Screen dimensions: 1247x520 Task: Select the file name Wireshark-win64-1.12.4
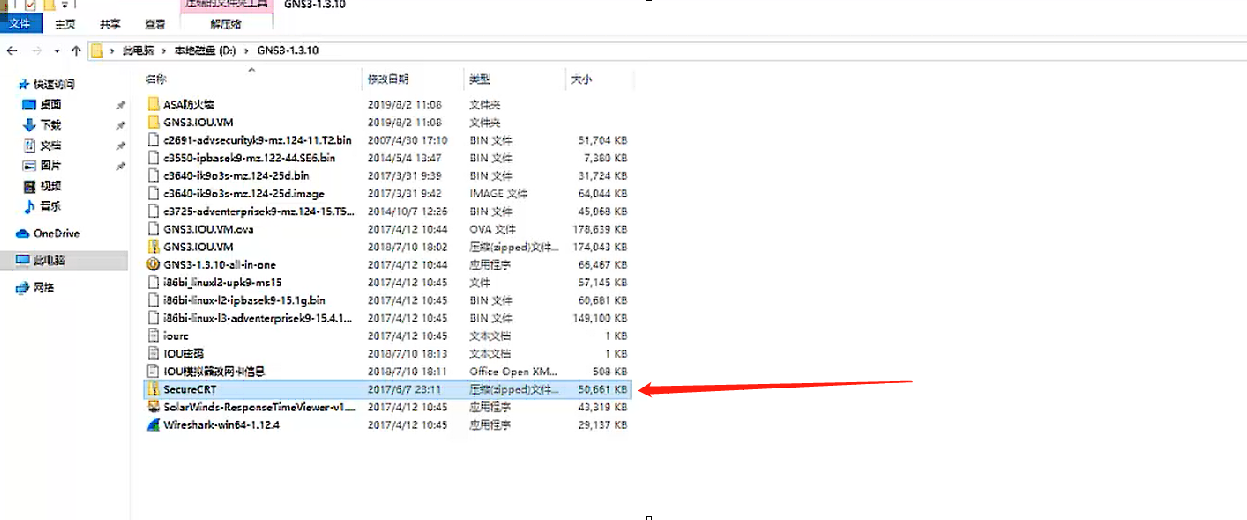tap(222, 425)
